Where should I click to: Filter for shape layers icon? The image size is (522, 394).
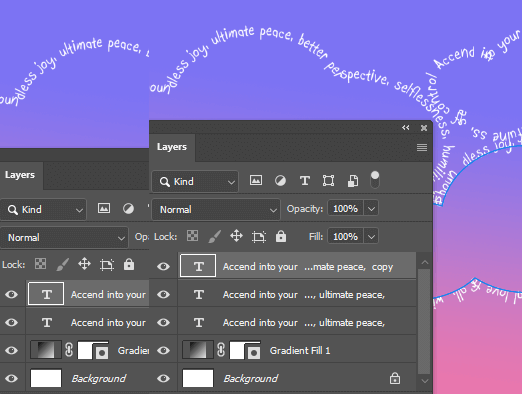click(328, 181)
